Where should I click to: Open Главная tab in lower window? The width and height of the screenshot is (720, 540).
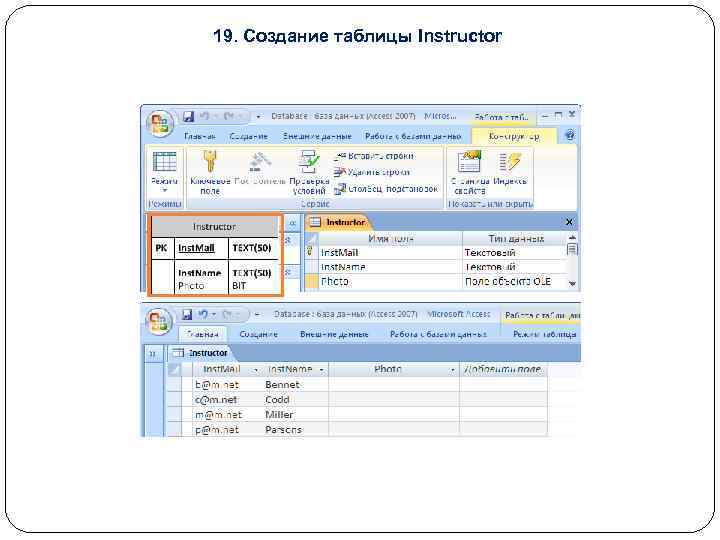click(202, 334)
